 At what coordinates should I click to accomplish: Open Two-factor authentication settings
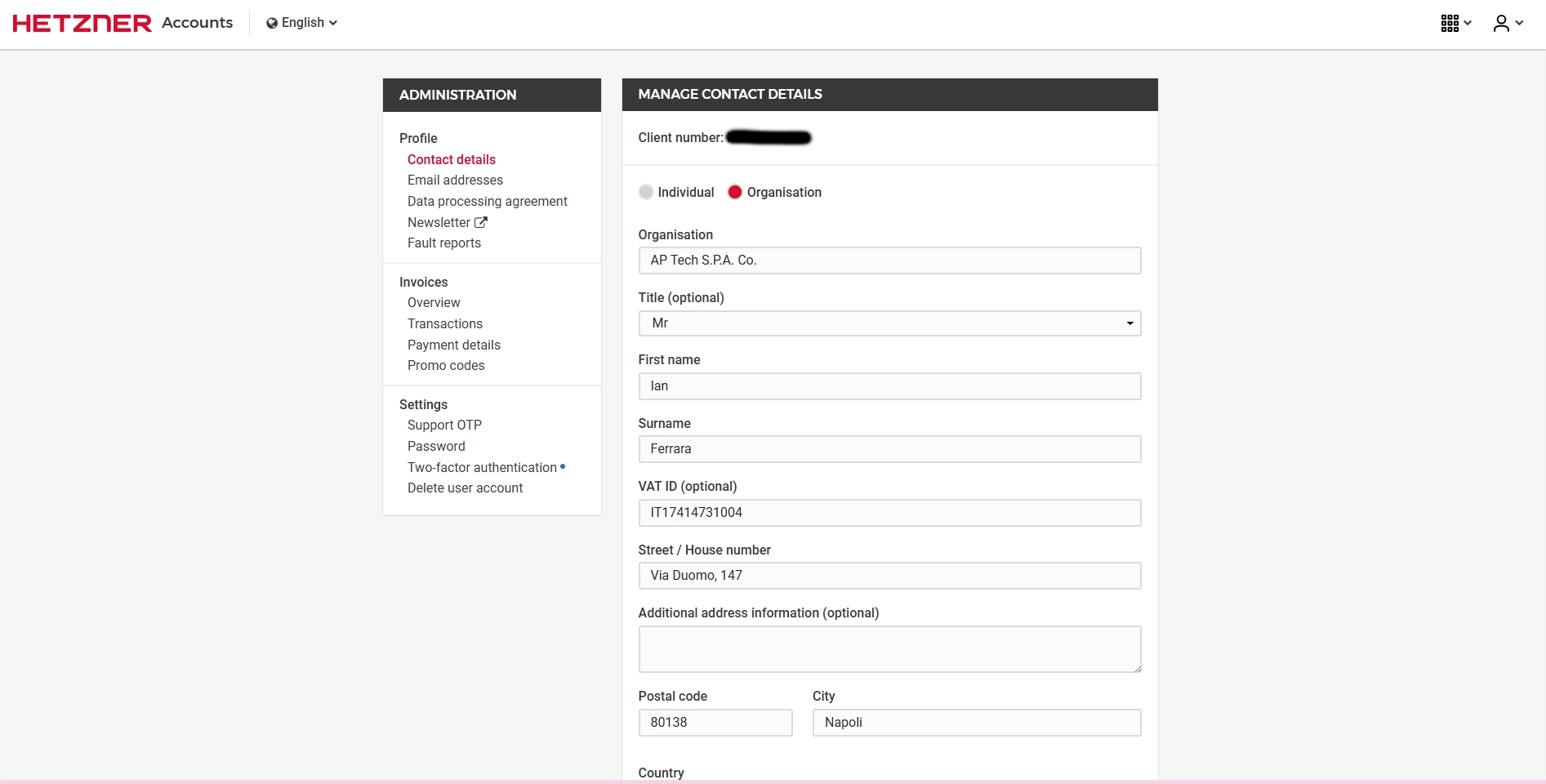(482, 467)
